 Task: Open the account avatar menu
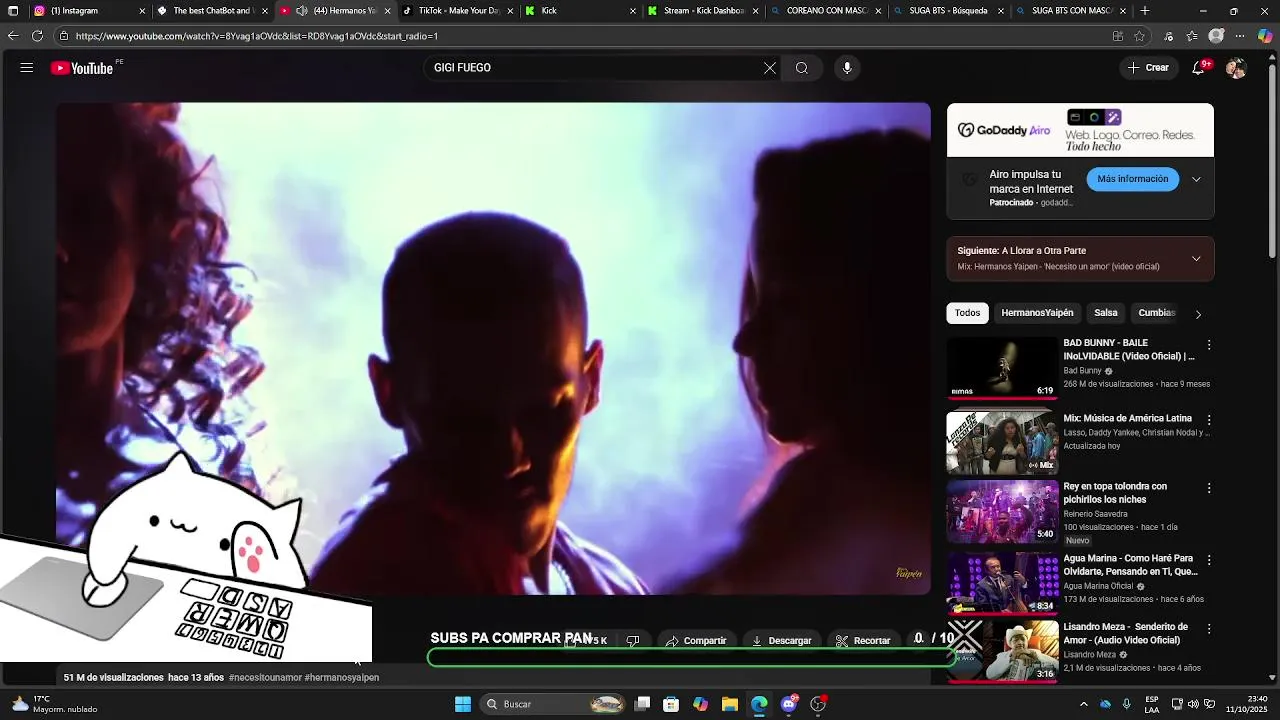click(1236, 68)
